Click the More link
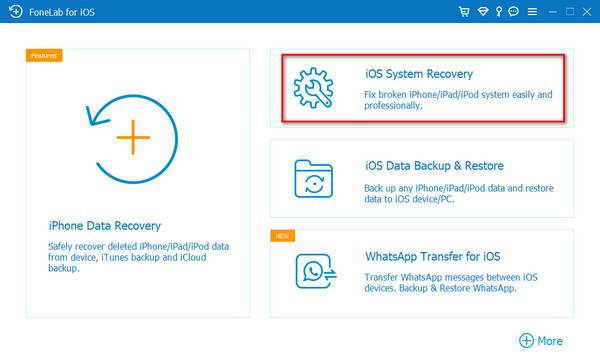Viewport: 600px width, 363px height. (550, 341)
